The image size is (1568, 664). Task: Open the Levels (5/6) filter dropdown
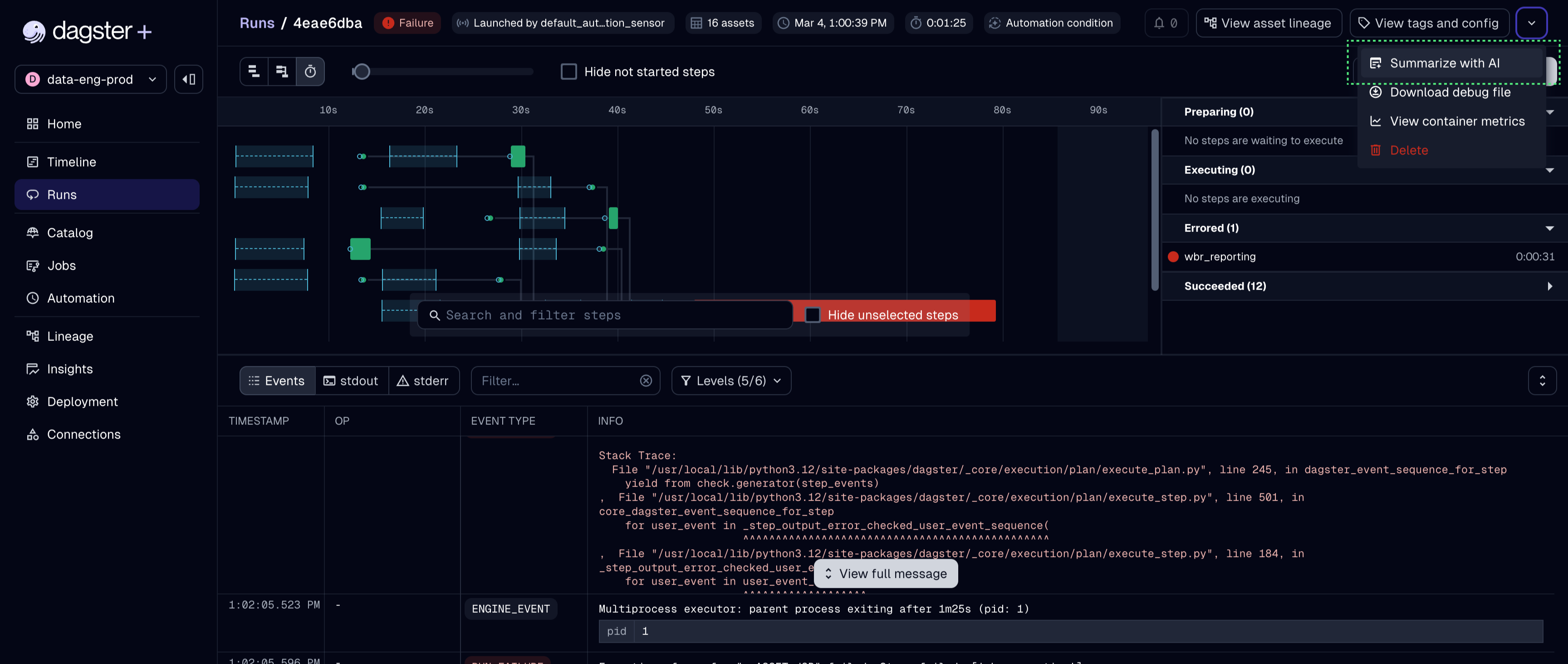[730, 380]
